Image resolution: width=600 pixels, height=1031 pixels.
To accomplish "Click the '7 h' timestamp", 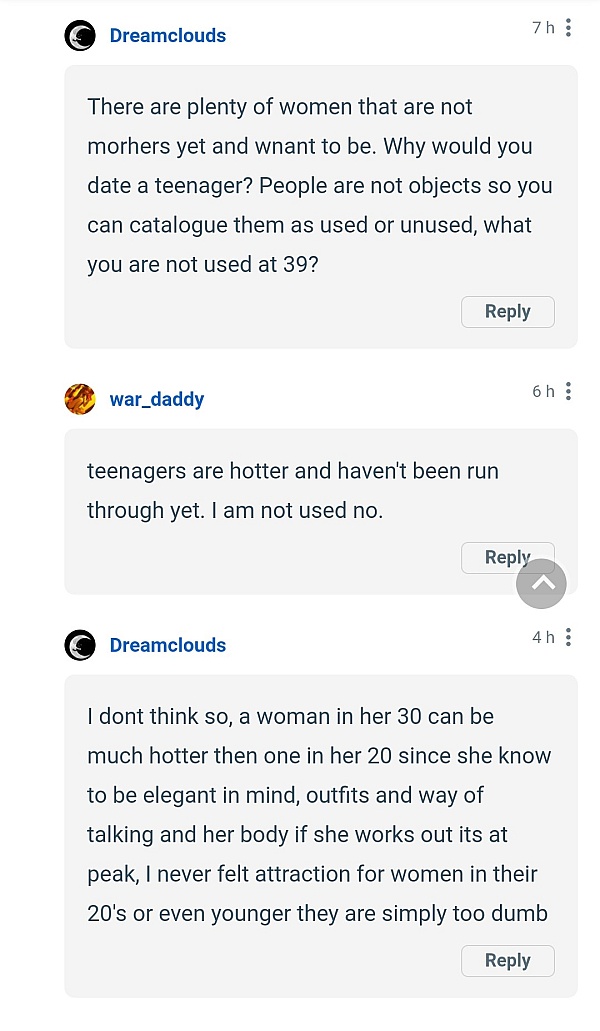I will click(543, 28).
